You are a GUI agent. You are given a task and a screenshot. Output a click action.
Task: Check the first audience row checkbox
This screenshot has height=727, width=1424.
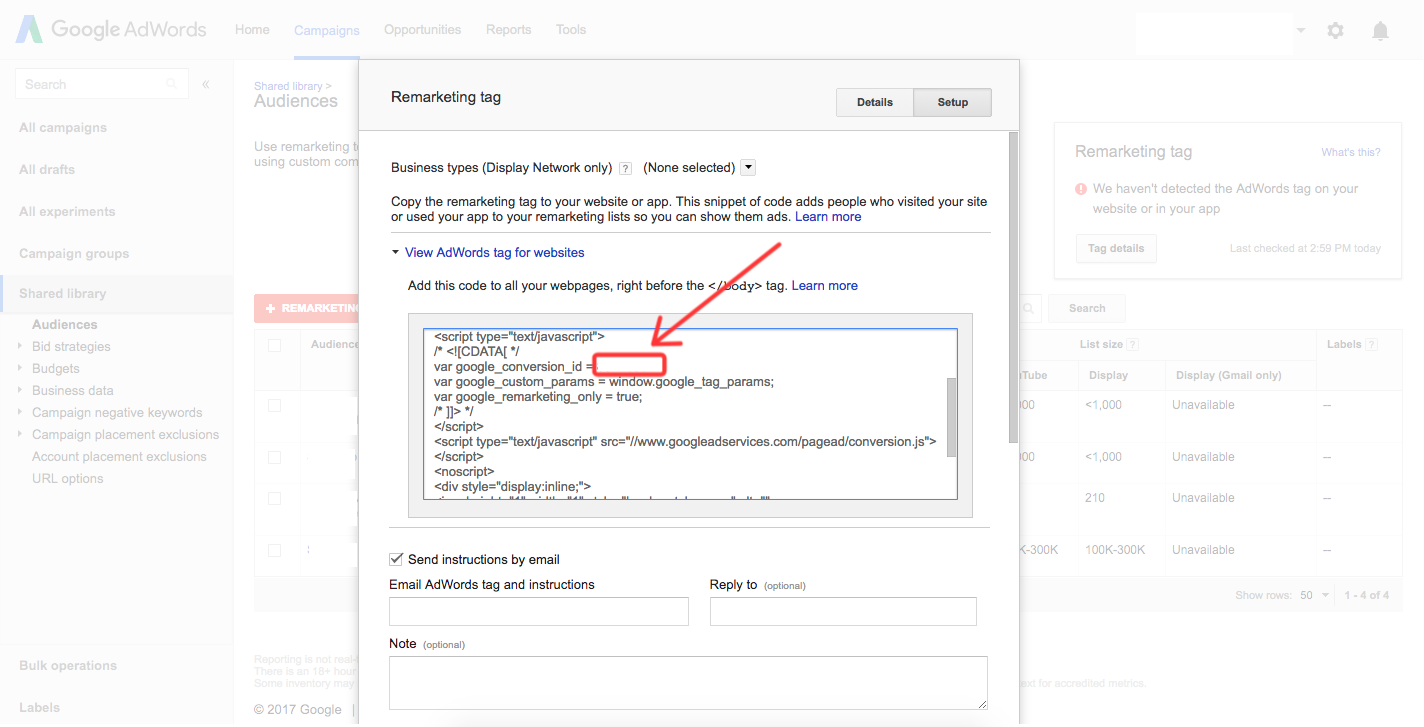[x=274, y=406]
